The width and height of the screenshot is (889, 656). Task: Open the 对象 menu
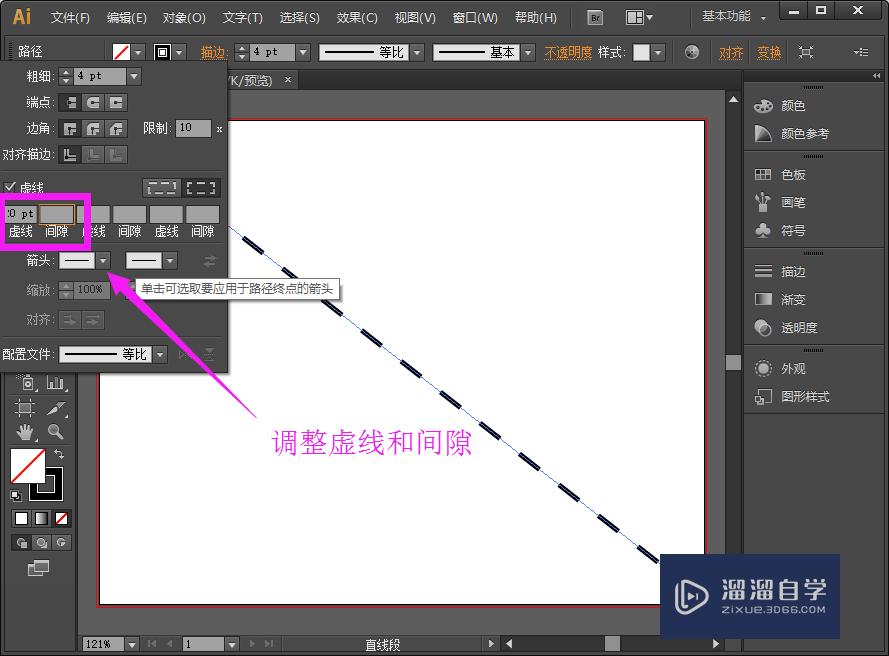(184, 18)
